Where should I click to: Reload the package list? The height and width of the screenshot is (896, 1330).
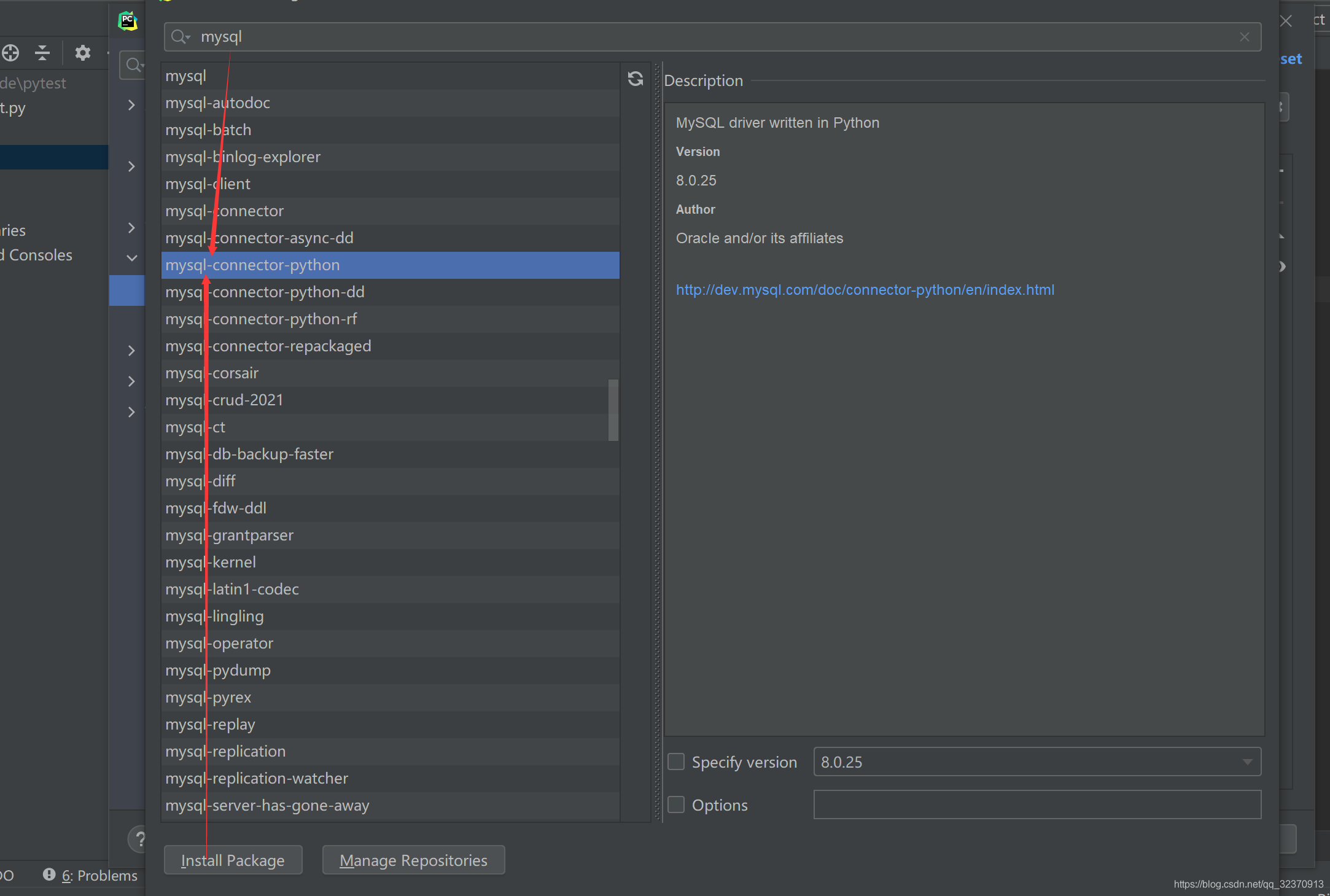(636, 79)
